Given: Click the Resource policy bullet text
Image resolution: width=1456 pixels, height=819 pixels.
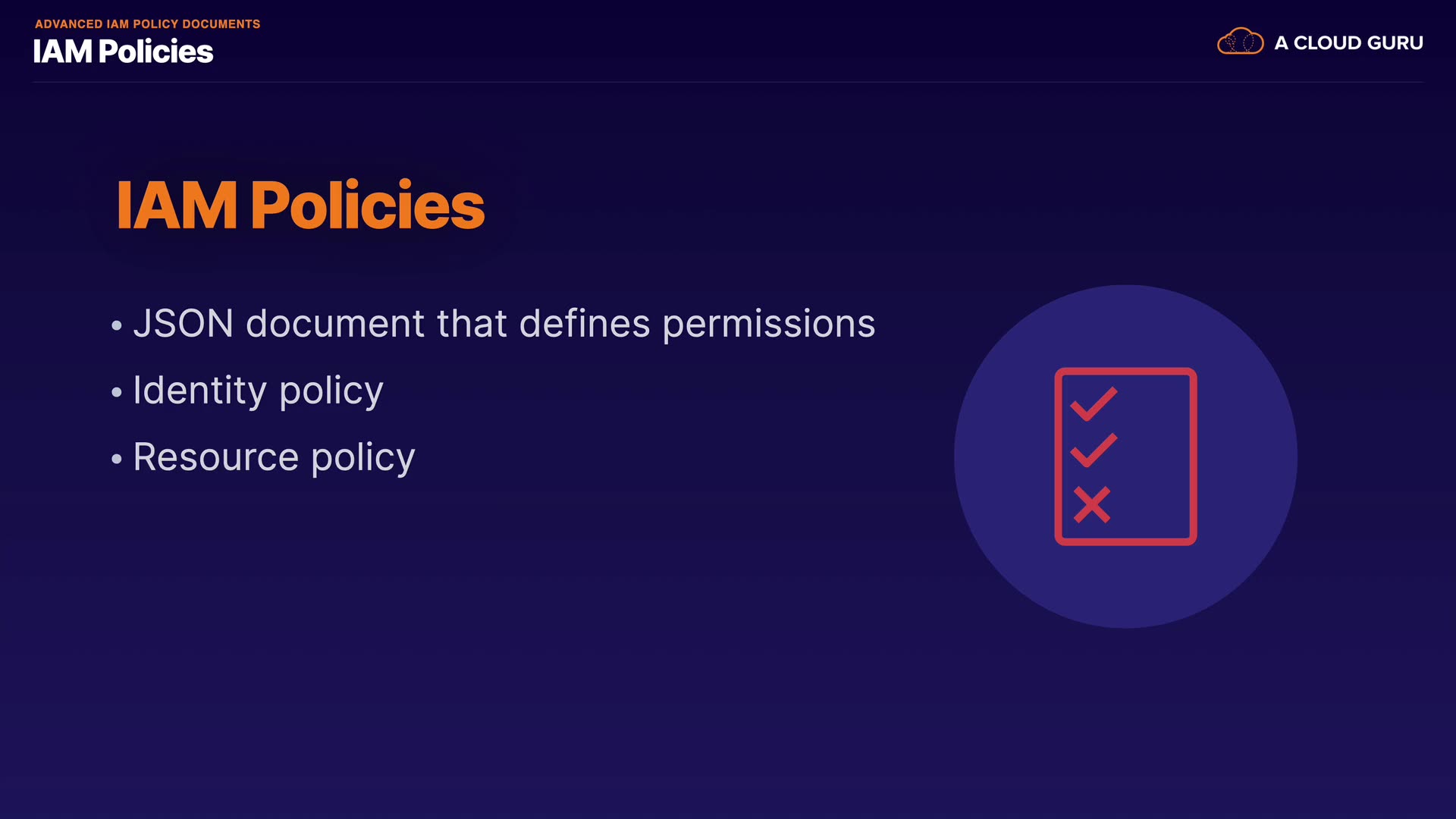Looking at the screenshot, I should pos(274,458).
